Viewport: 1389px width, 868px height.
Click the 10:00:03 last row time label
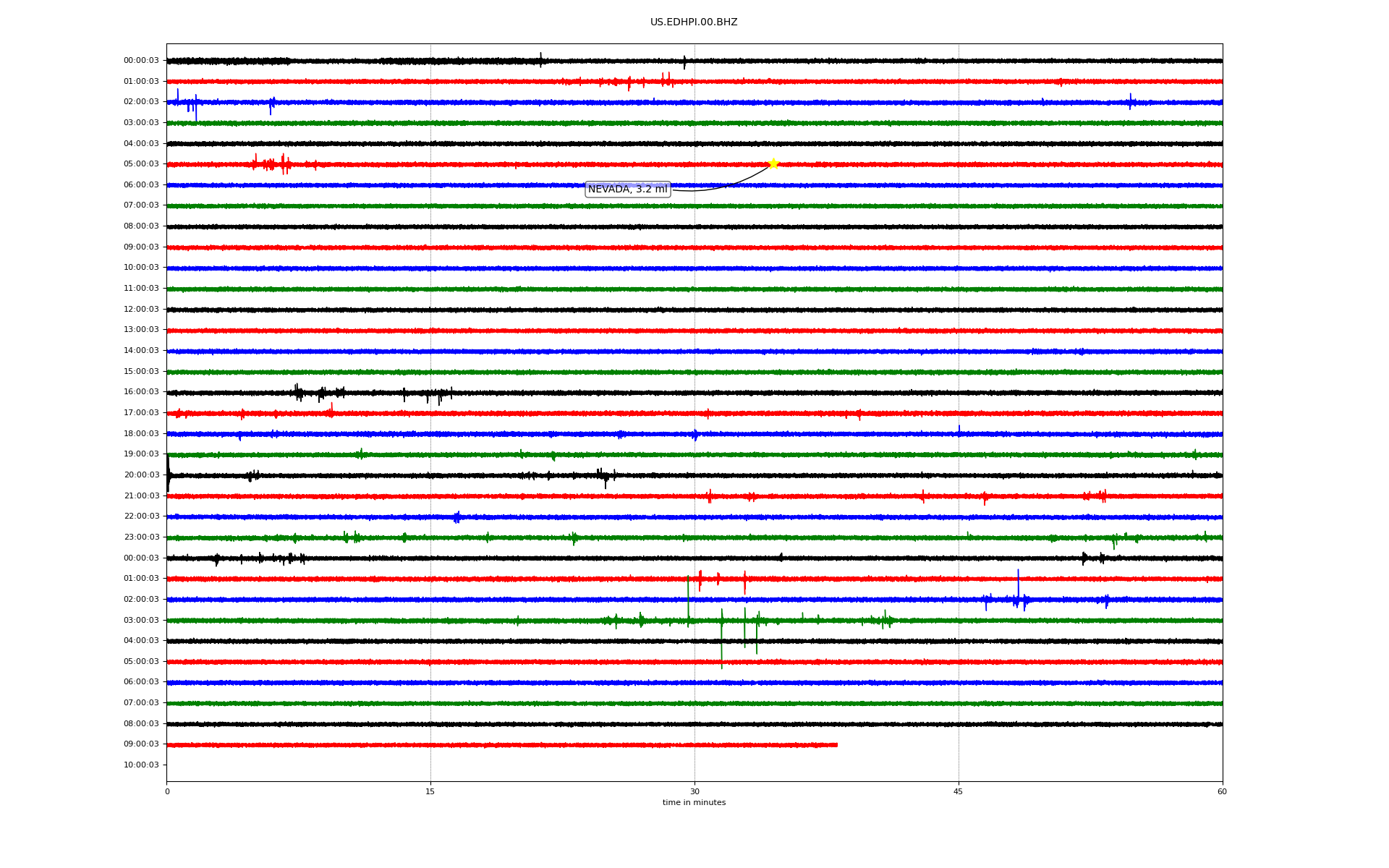(141, 765)
